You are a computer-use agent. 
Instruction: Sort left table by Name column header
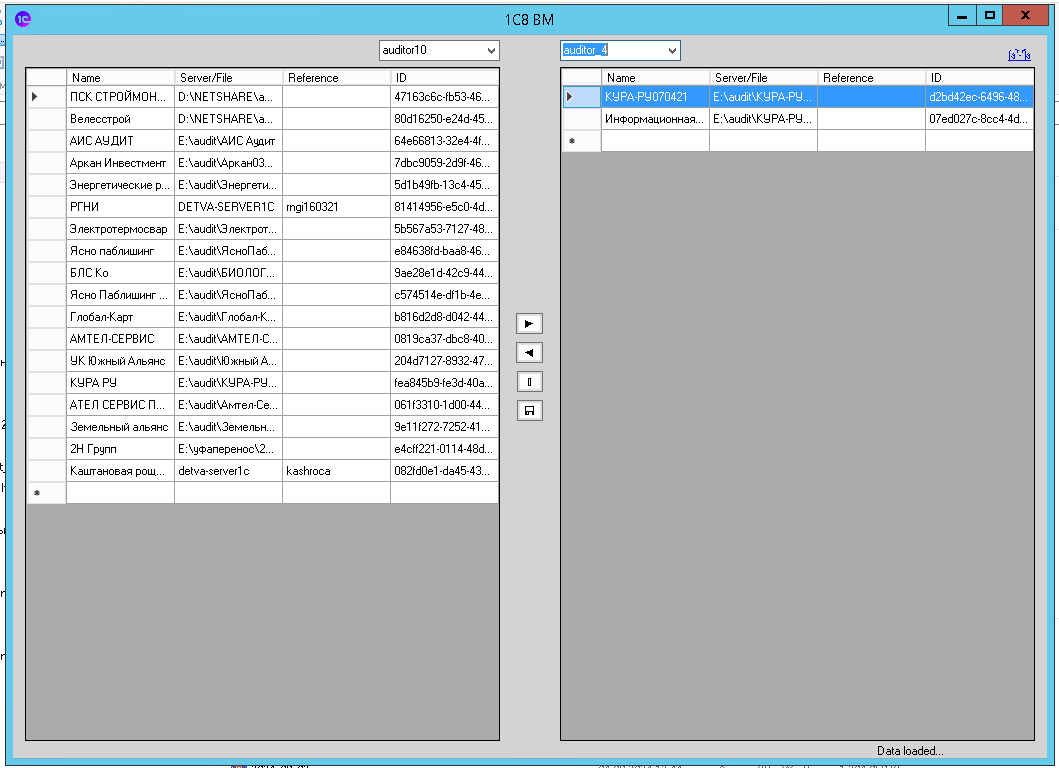[120, 77]
